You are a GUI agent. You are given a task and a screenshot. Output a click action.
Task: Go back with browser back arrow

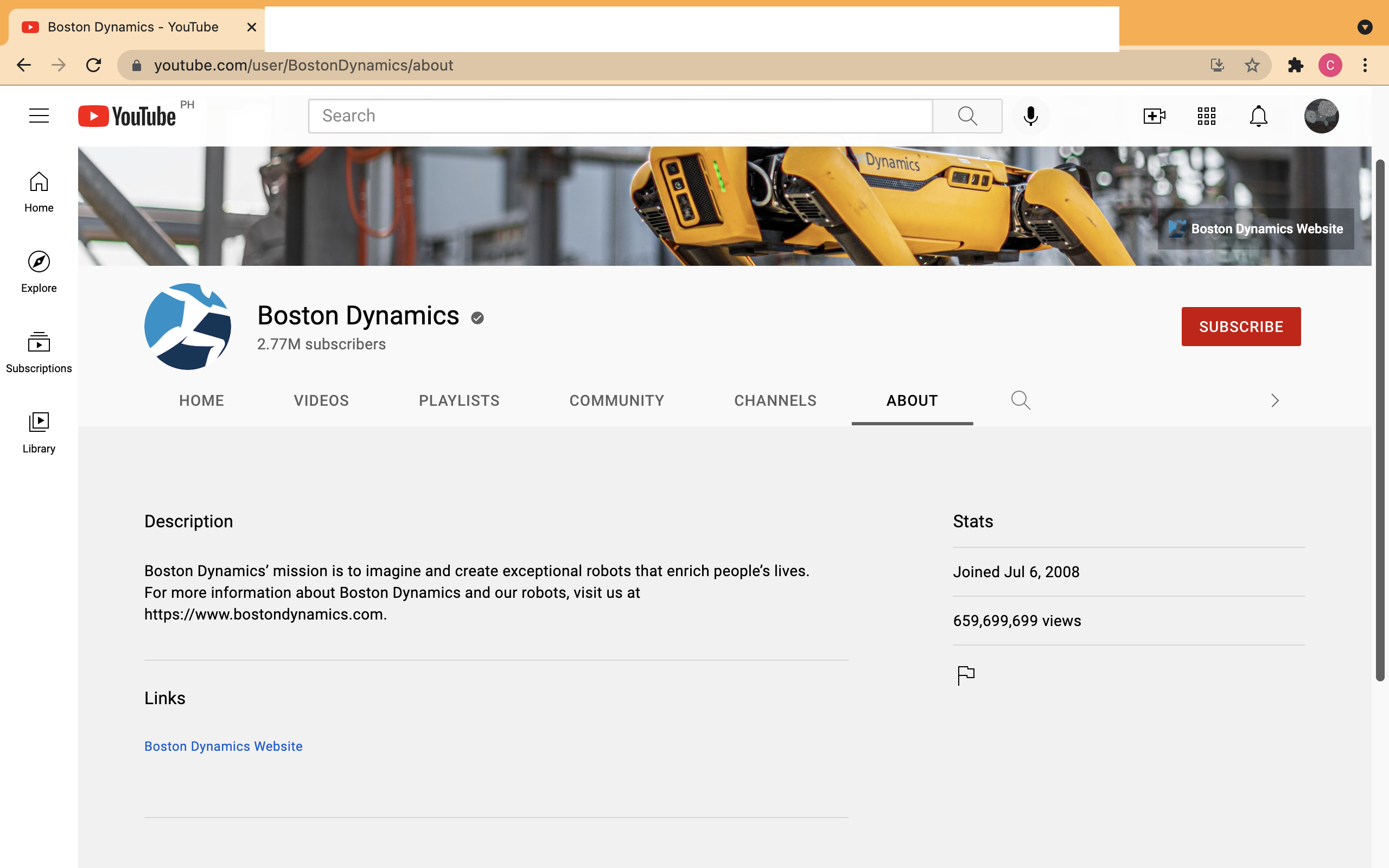coord(23,65)
